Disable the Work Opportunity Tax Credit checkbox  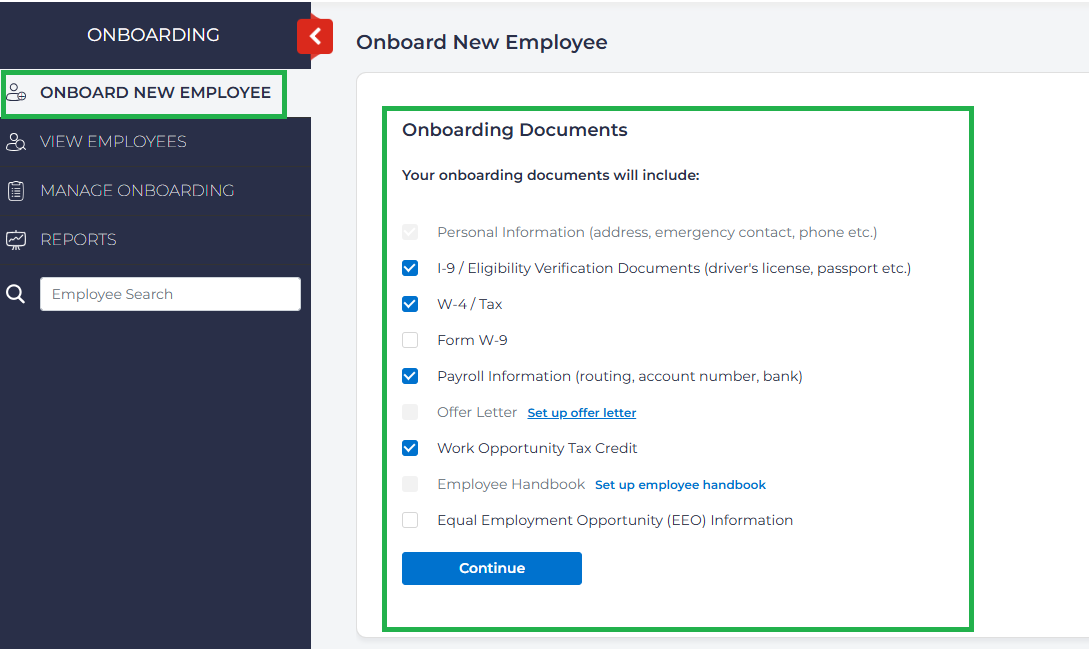coord(410,448)
